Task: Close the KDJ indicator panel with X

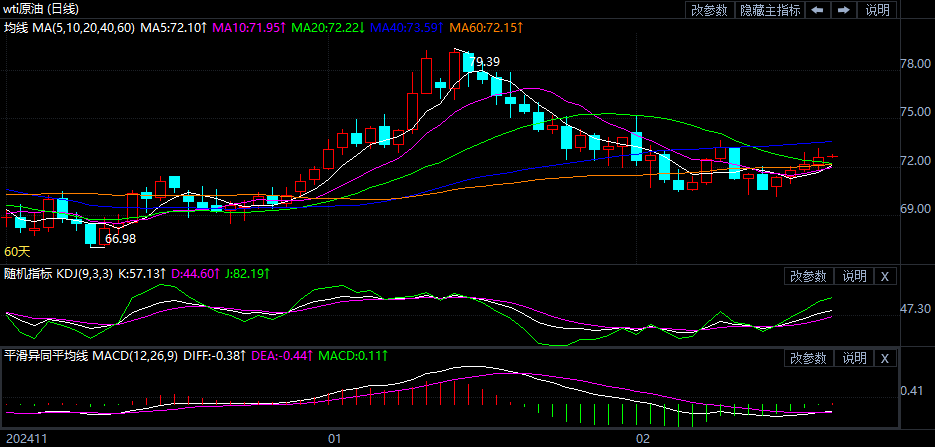Action: pos(886,276)
